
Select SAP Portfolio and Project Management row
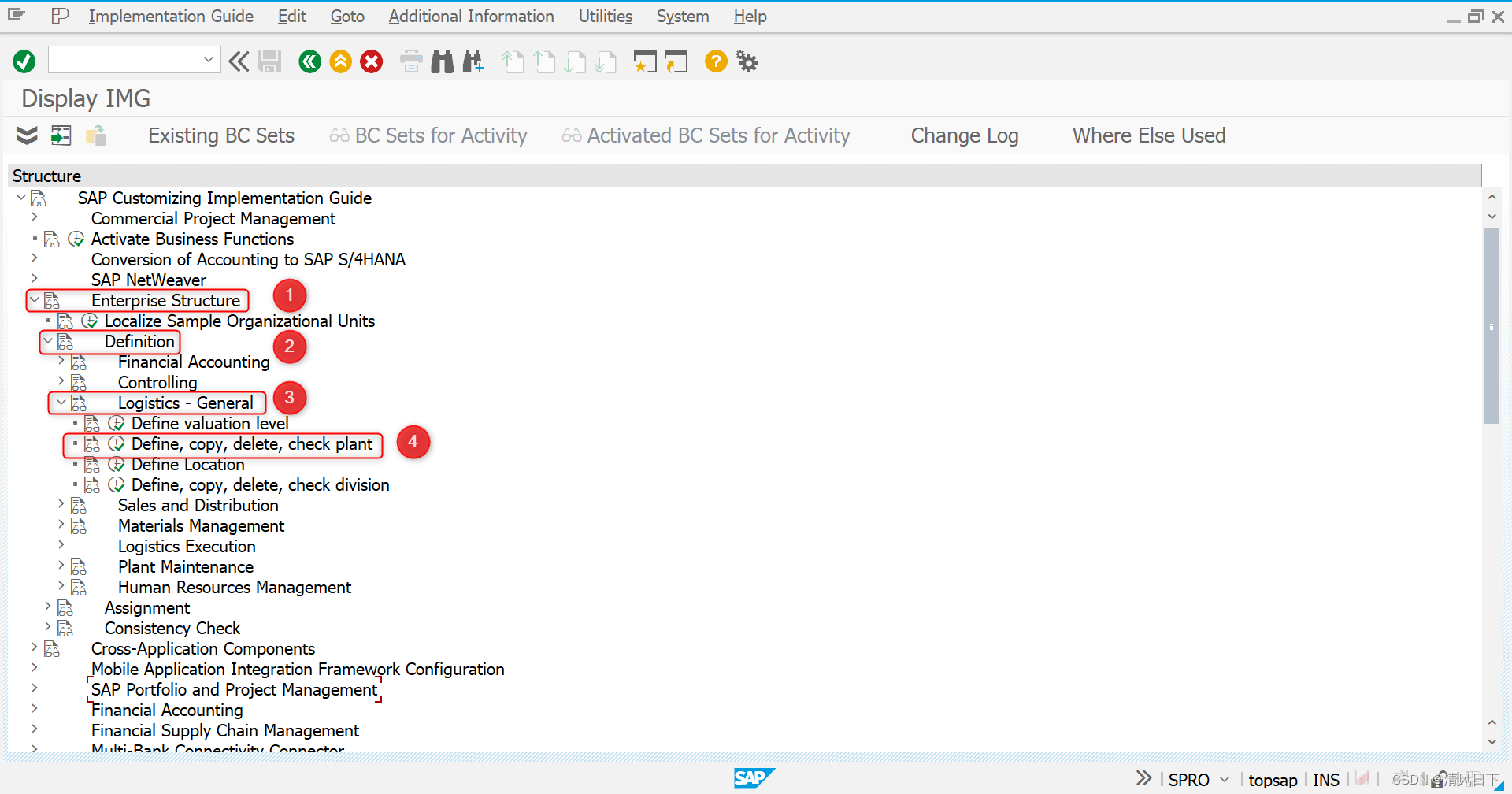[x=235, y=690]
